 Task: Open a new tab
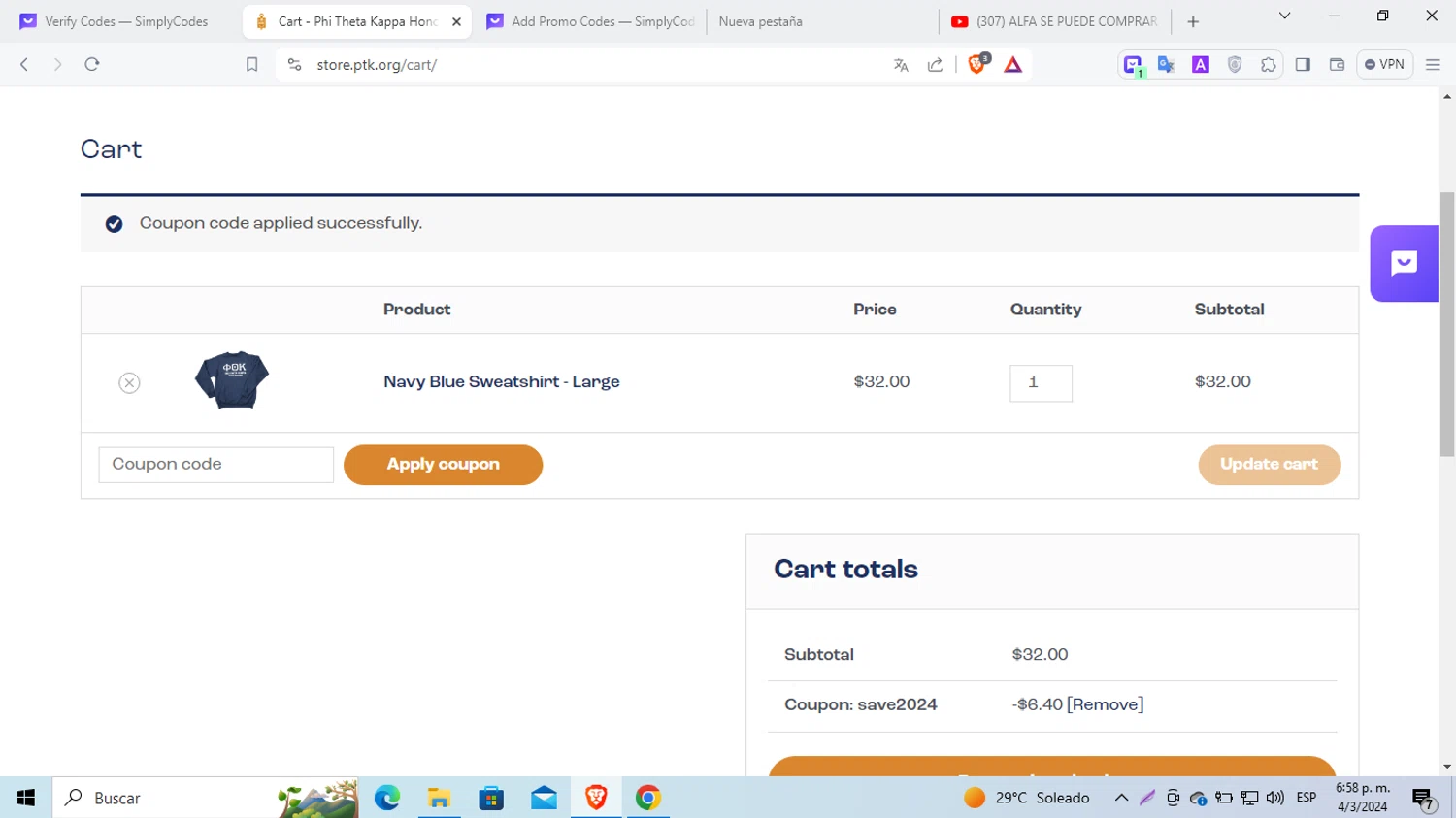1193,21
